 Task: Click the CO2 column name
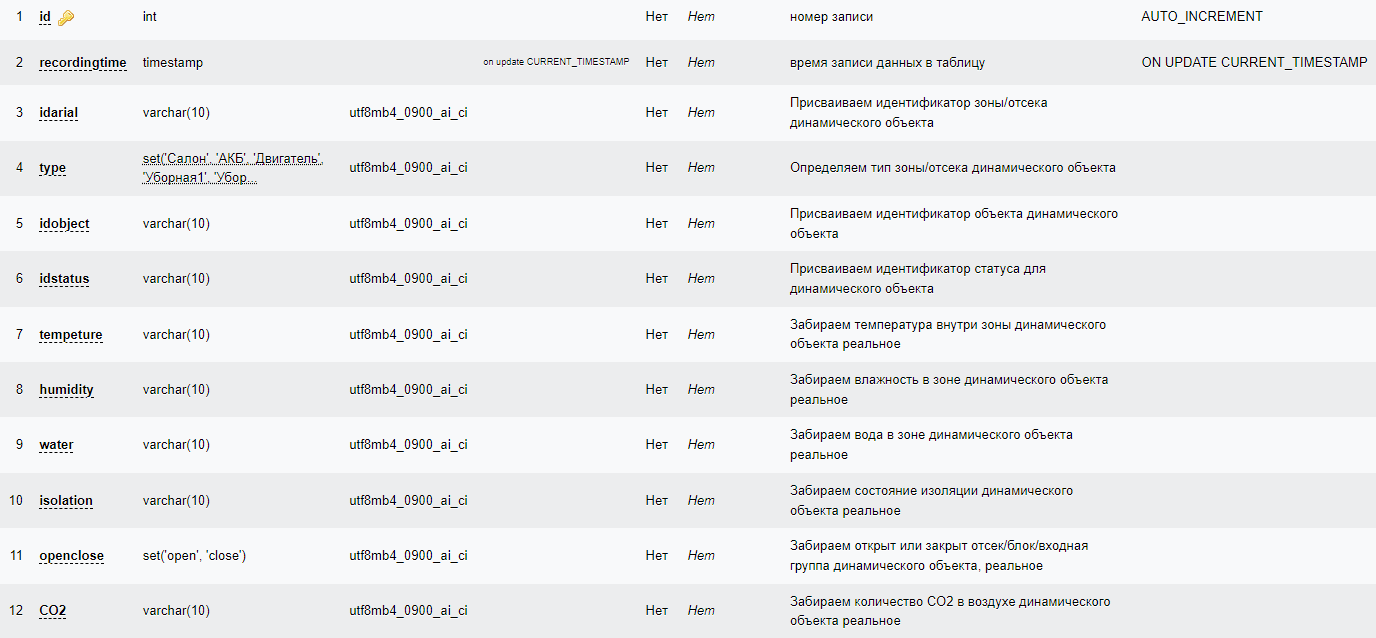(53, 610)
